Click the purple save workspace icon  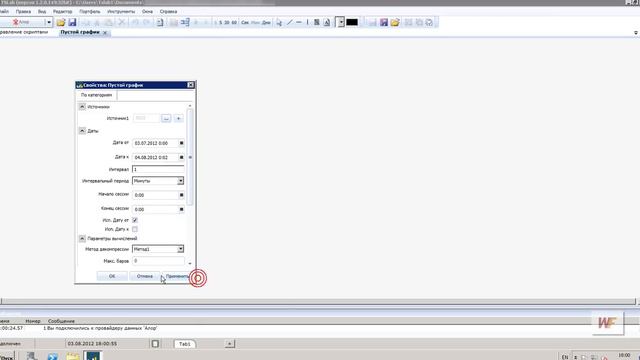384,22
